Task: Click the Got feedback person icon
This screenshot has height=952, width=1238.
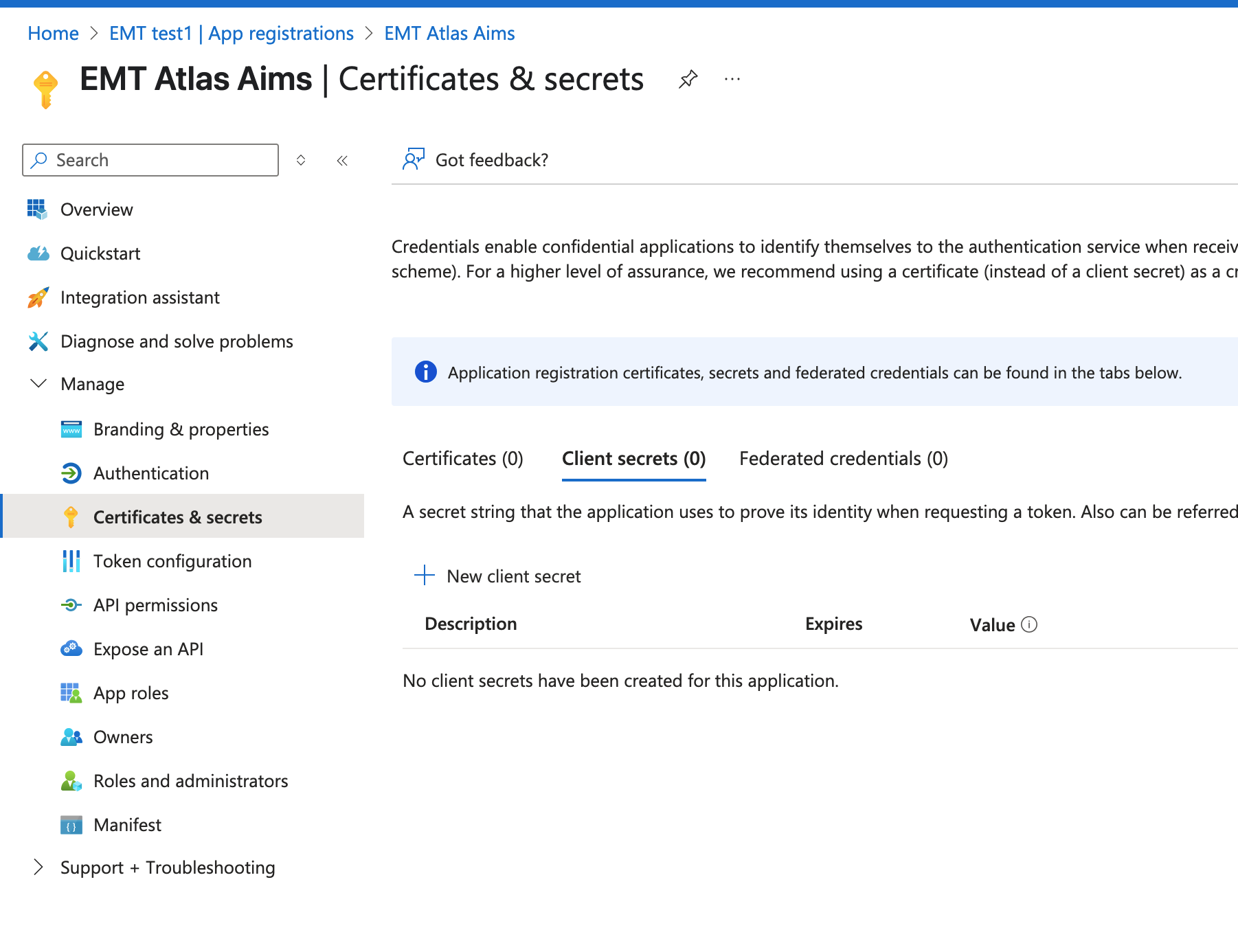Action: (x=414, y=159)
